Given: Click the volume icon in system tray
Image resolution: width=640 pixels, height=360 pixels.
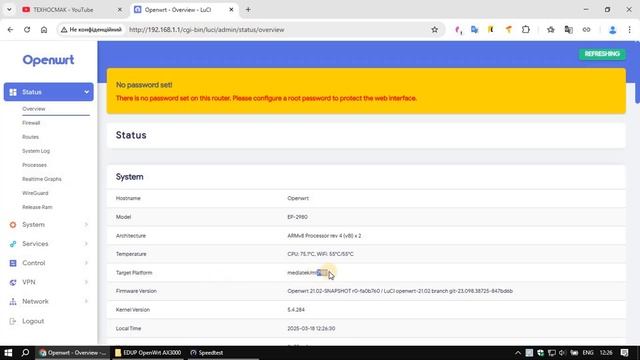Looking at the screenshot, I should (562, 353).
